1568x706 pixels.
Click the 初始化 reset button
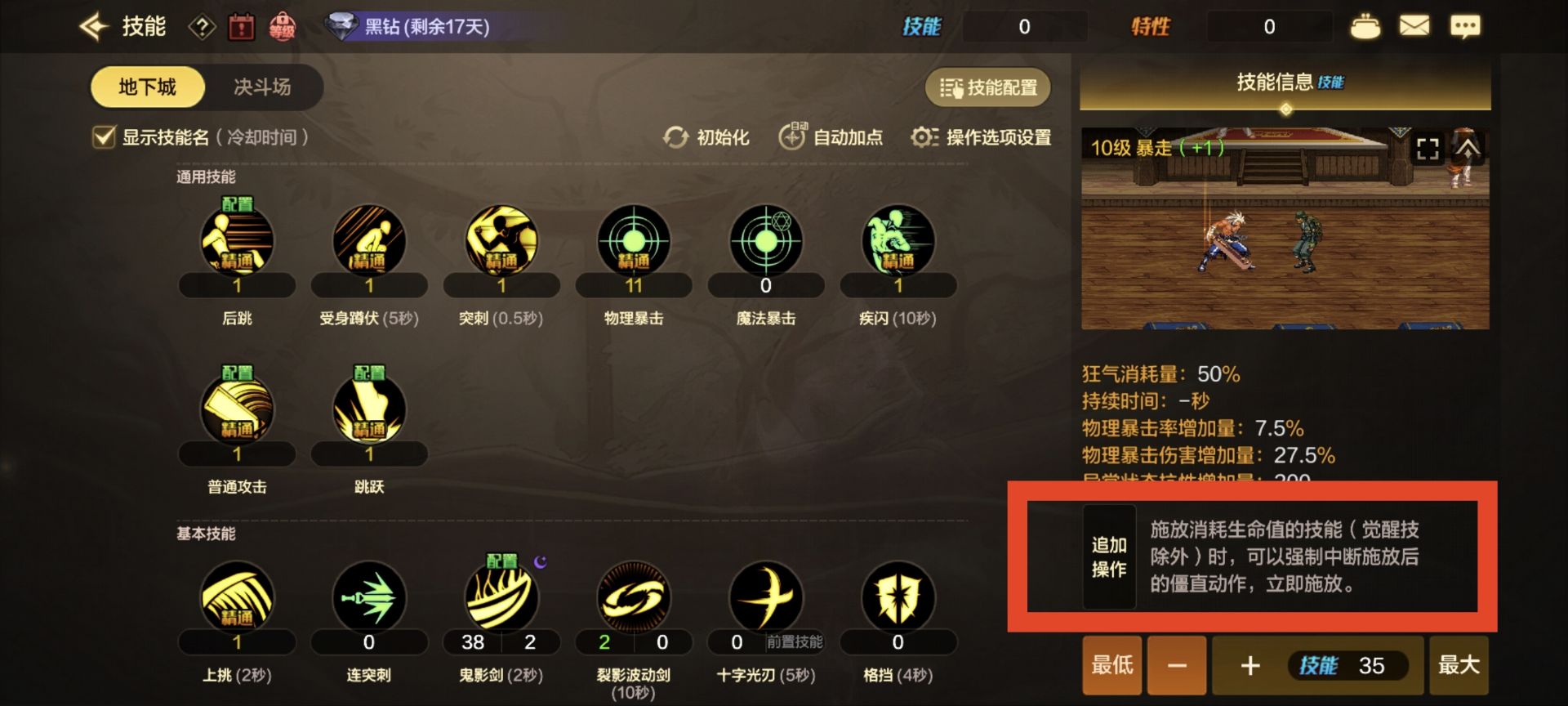click(x=706, y=137)
